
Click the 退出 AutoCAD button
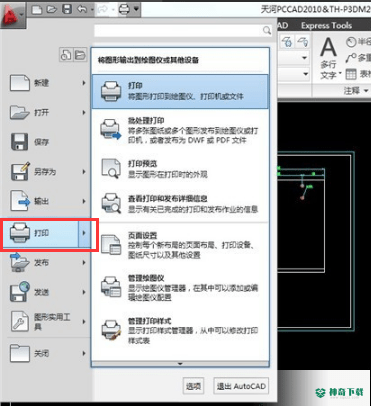point(241,386)
